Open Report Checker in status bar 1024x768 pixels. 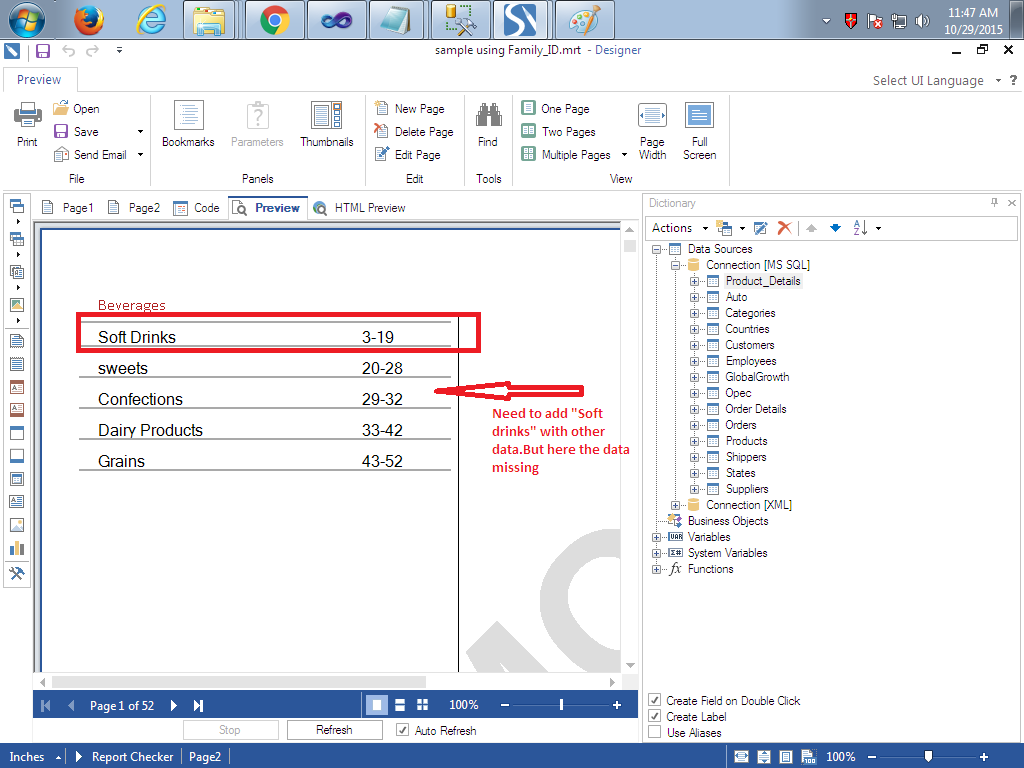125,757
